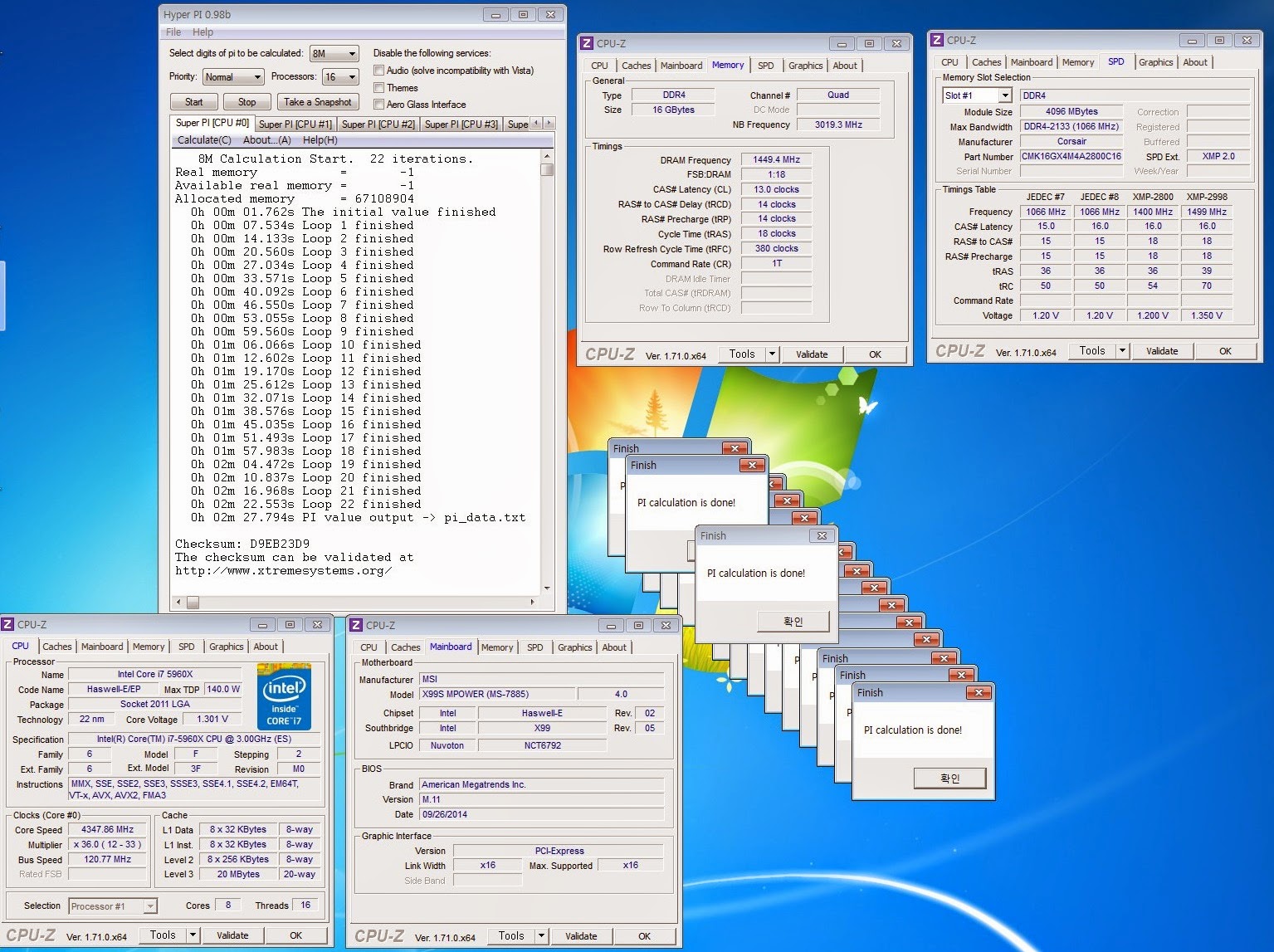Open the Graphics tab in the memory timings CPU-Z window
This screenshot has width=1274, height=952.
(806, 66)
